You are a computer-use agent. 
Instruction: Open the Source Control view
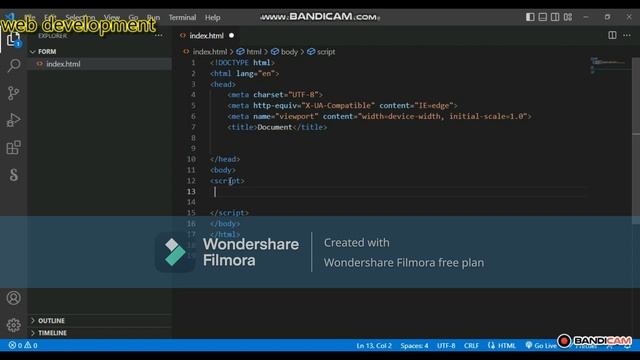(x=13, y=93)
